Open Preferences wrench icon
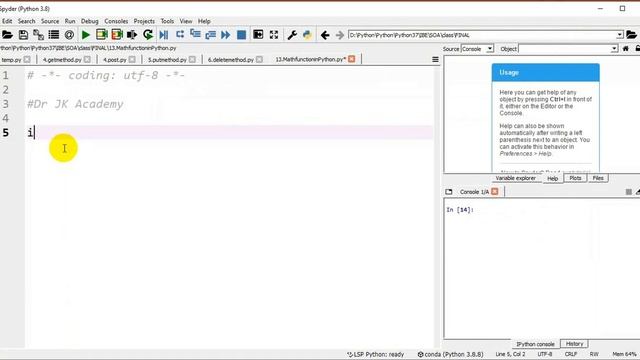The height and width of the screenshot is (360, 640). coord(292,35)
